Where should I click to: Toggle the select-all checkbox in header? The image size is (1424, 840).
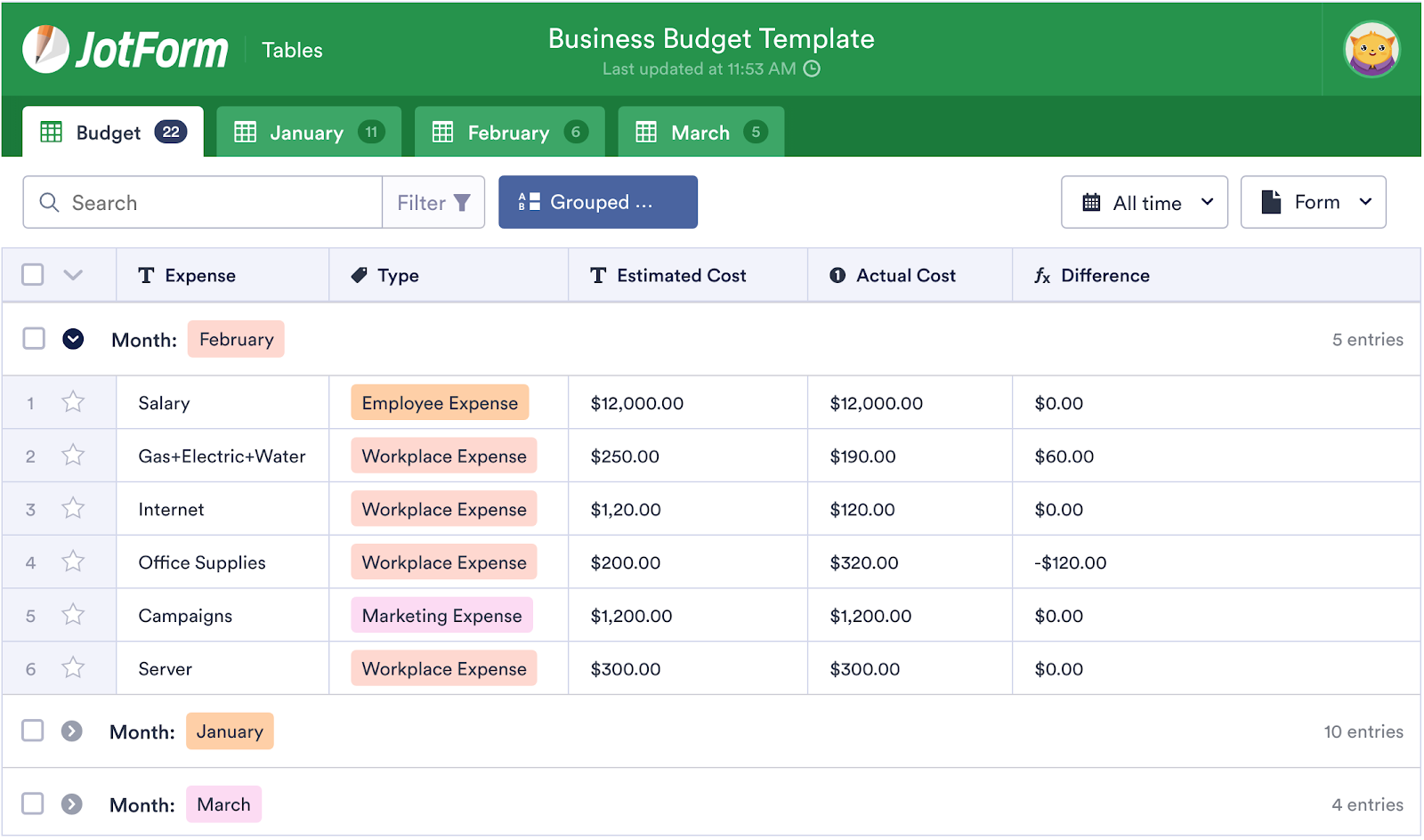33,275
